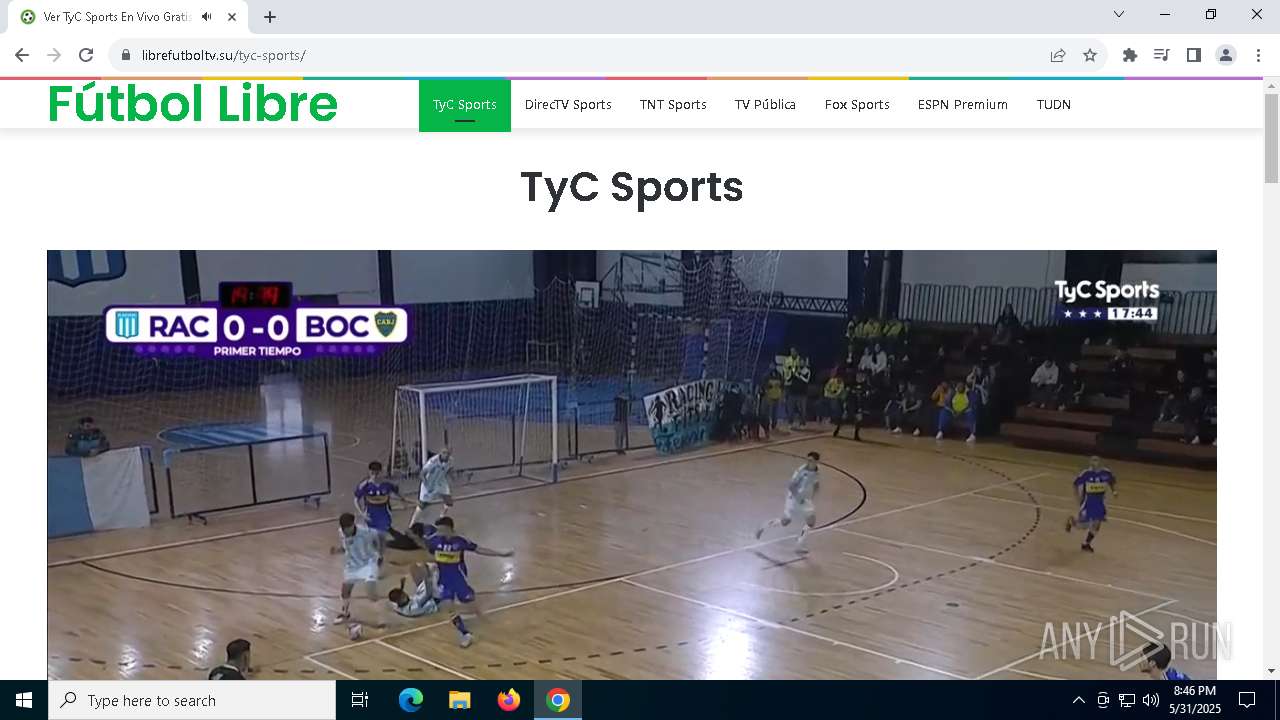Switch to TV Pública channel
The width and height of the screenshot is (1280, 720).
click(x=765, y=105)
